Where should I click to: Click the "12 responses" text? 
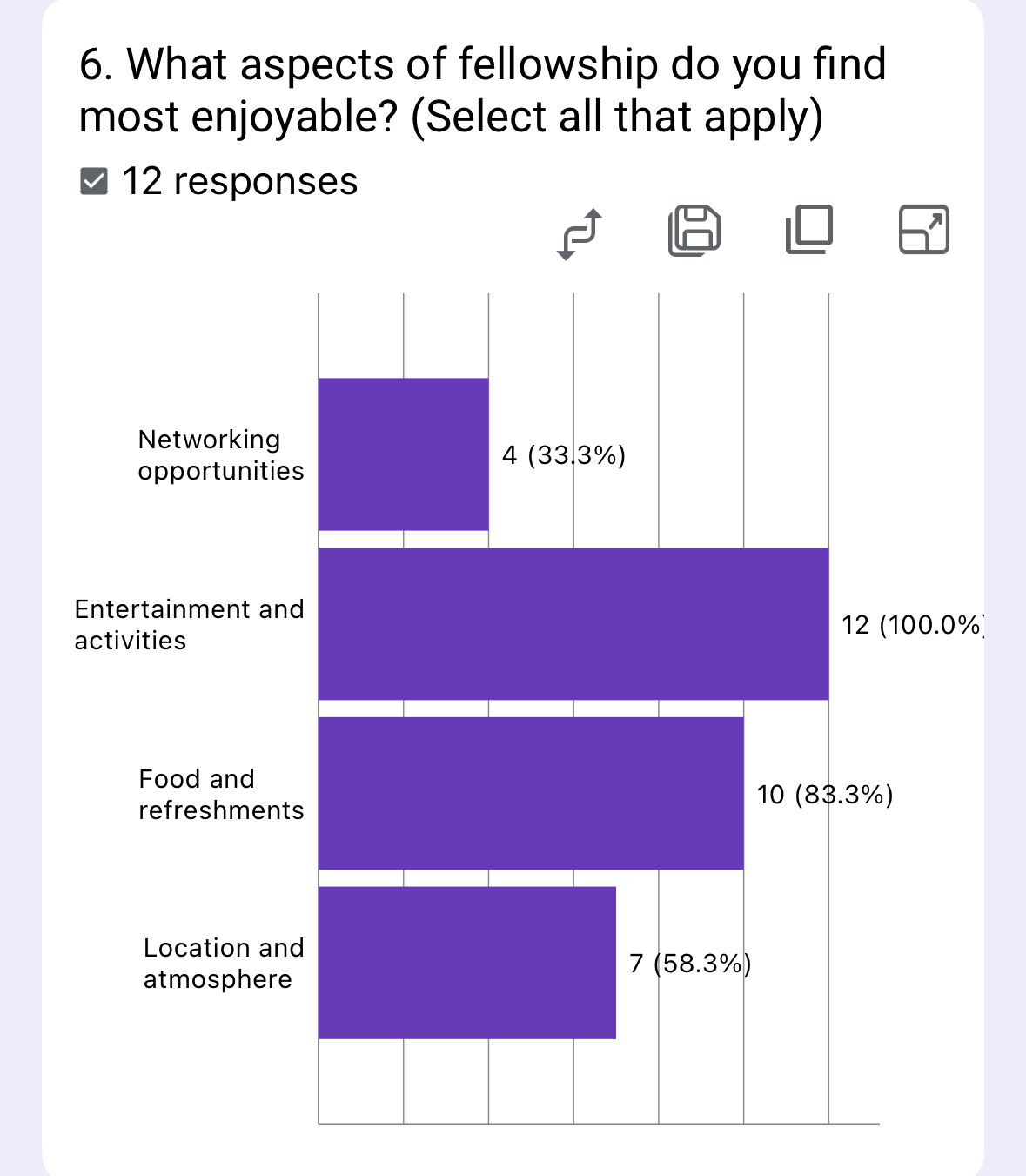pyautogui.click(x=240, y=181)
